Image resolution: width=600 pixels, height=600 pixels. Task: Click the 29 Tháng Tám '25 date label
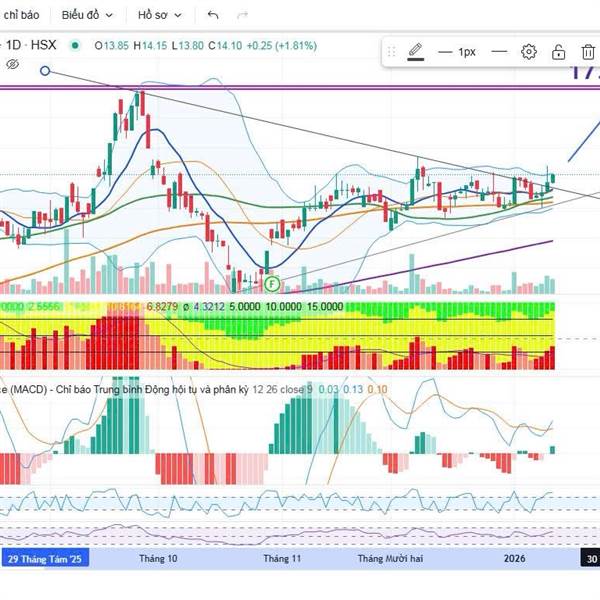tap(45, 559)
